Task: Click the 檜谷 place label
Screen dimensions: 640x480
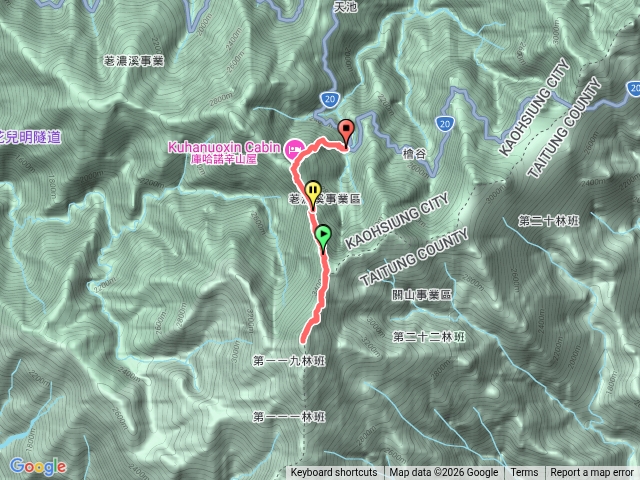Action: [x=414, y=153]
